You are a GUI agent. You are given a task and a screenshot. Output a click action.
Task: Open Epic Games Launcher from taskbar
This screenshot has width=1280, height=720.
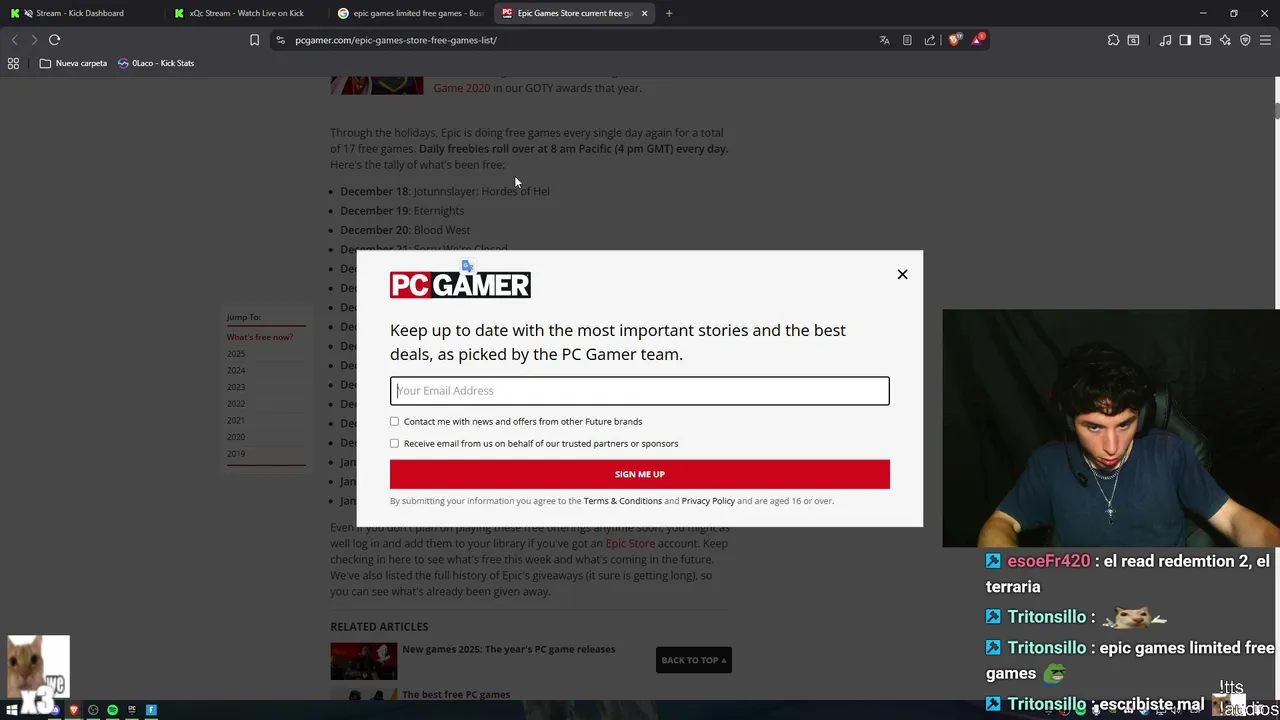[131, 710]
